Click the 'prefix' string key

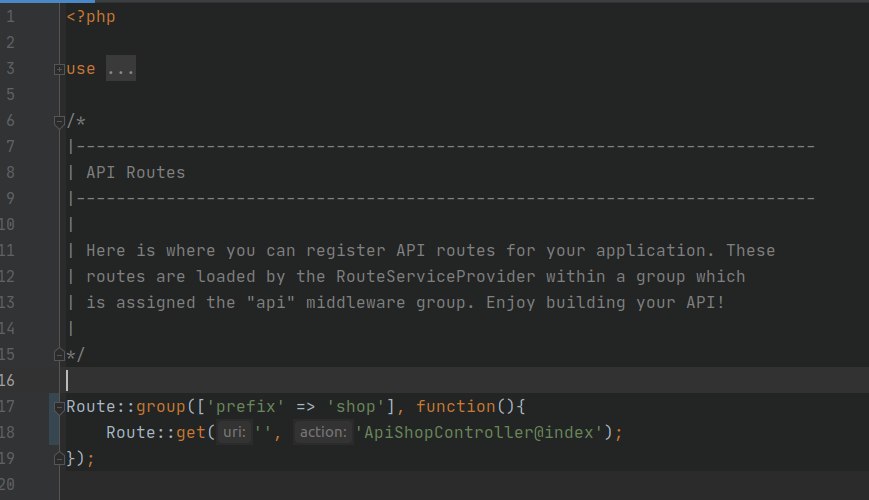[x=245, y=407]
